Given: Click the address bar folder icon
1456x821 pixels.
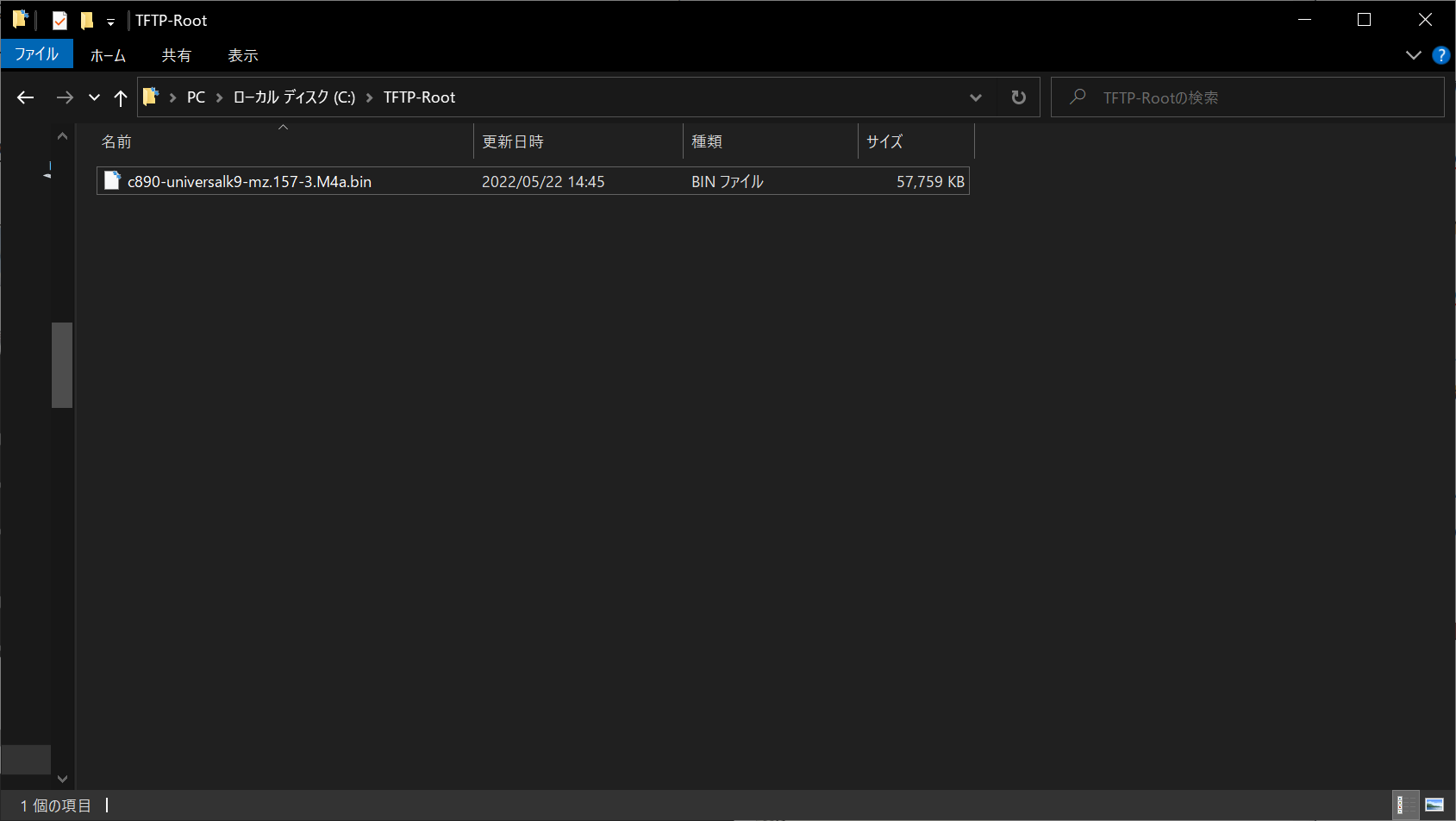Looking at the screenshot, I should (151, 97).
